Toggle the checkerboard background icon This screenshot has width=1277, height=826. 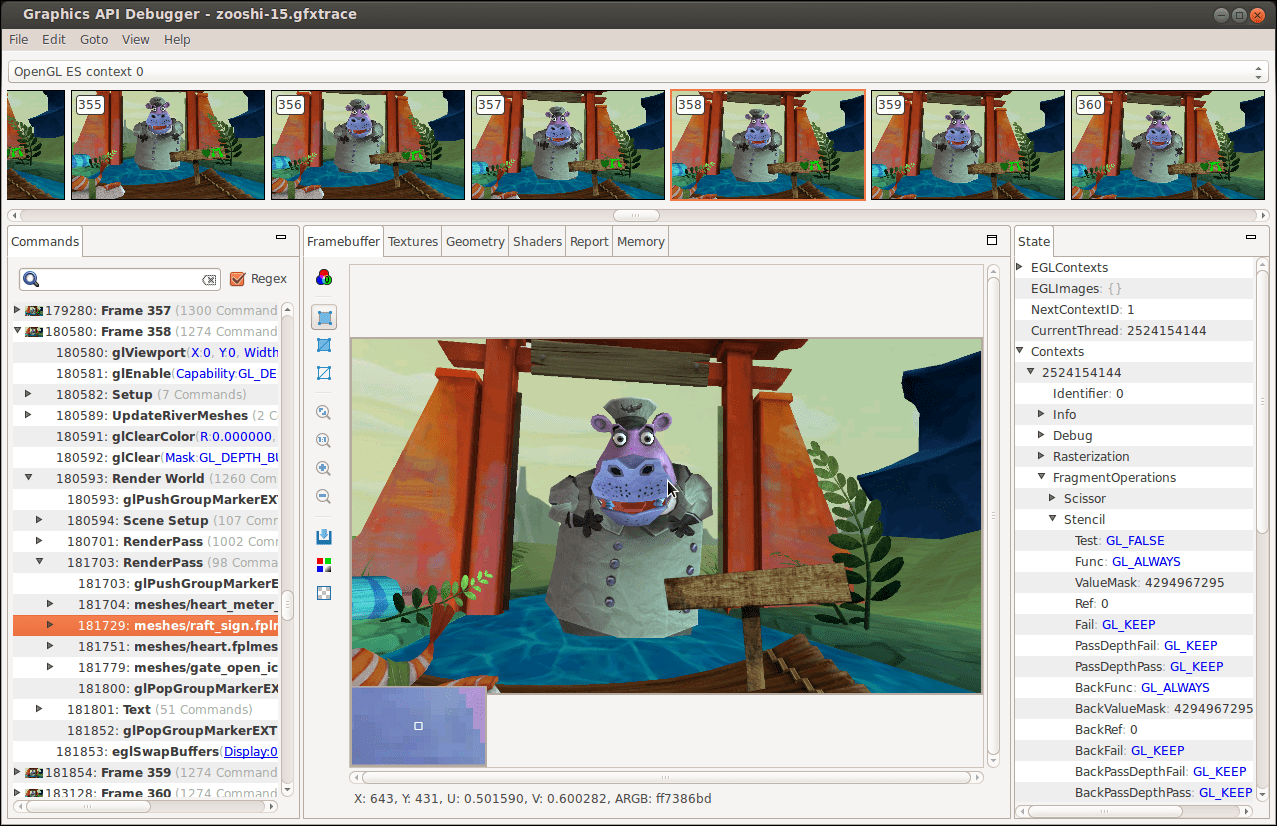[323, 593]
